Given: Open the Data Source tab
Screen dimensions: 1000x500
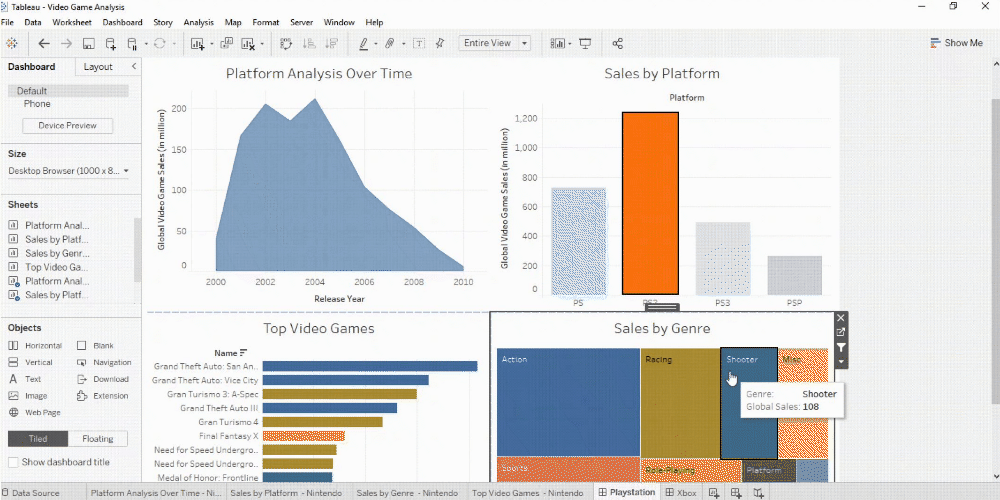Looking at the screenshot, I should click(32, 492).
